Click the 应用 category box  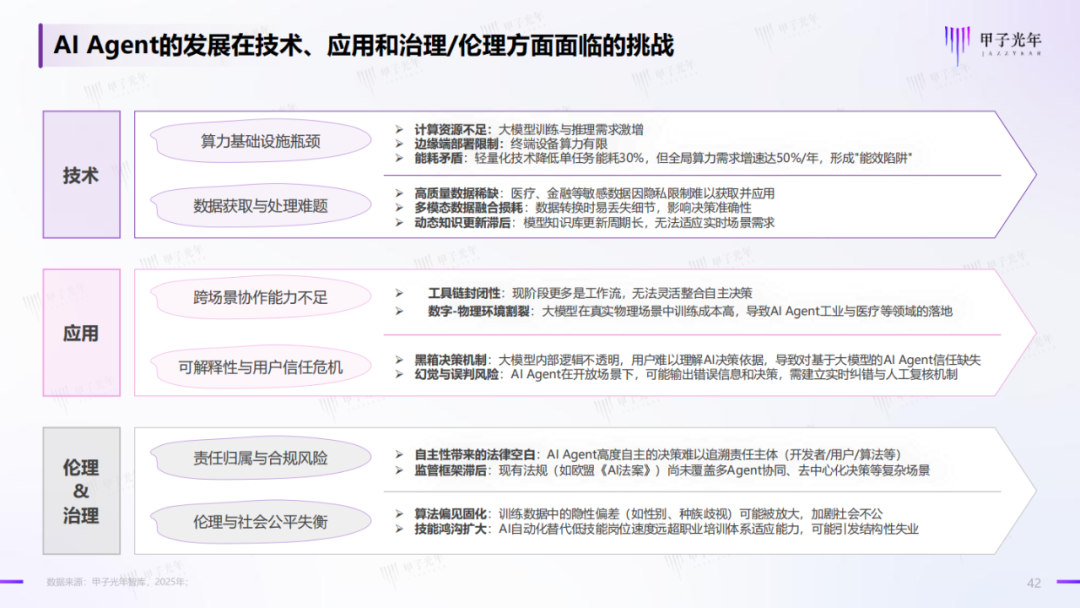coord(81,333)
